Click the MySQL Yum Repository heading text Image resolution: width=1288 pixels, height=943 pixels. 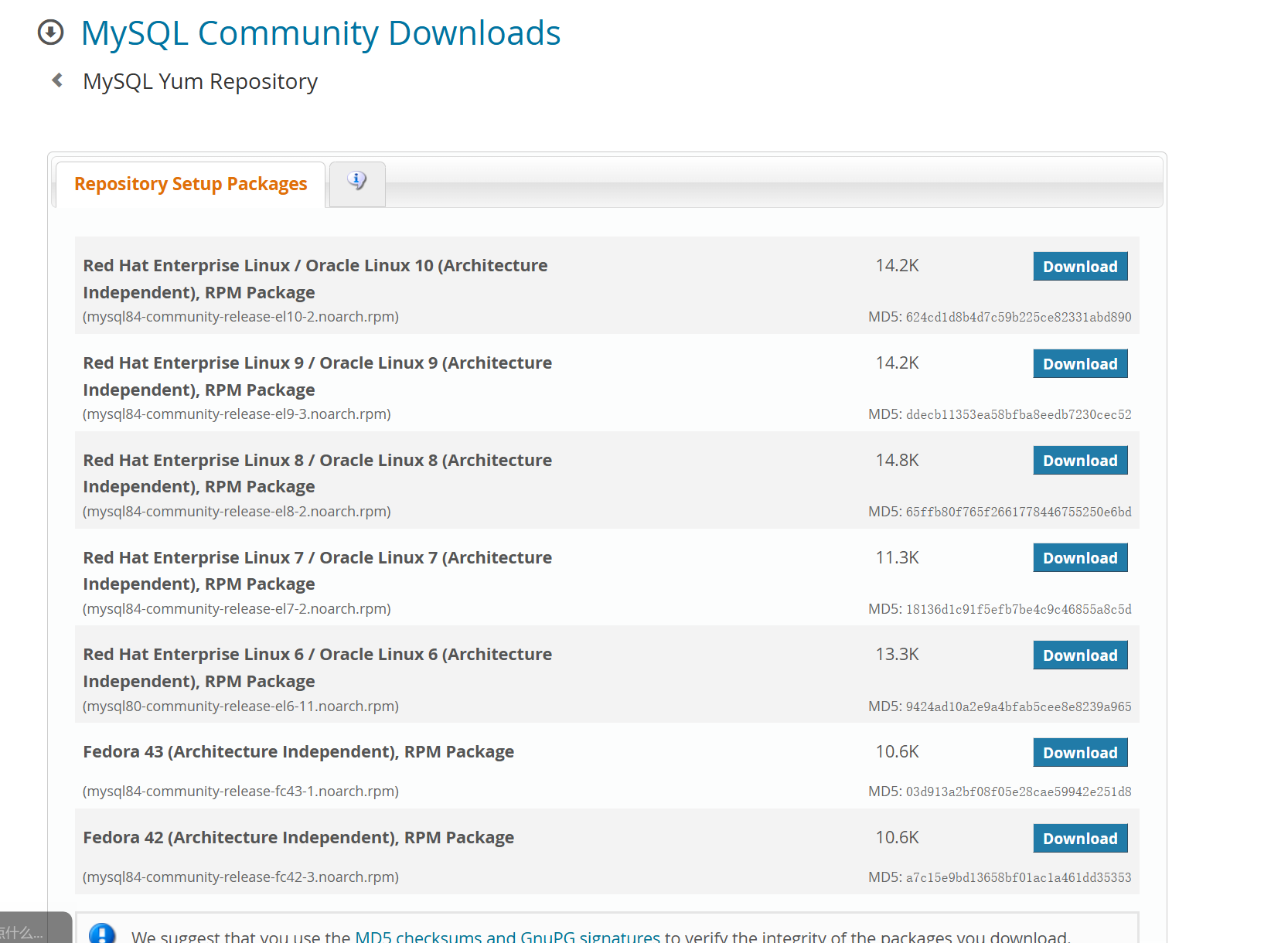point(200,81)
